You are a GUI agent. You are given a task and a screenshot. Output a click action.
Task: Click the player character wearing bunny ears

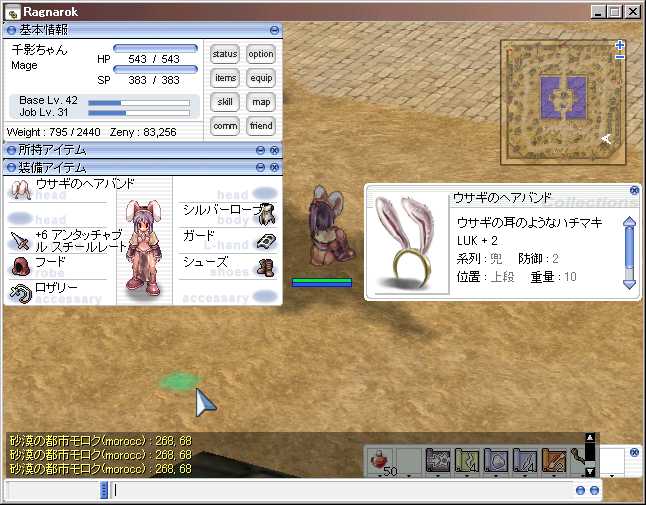tap(332, 226)
